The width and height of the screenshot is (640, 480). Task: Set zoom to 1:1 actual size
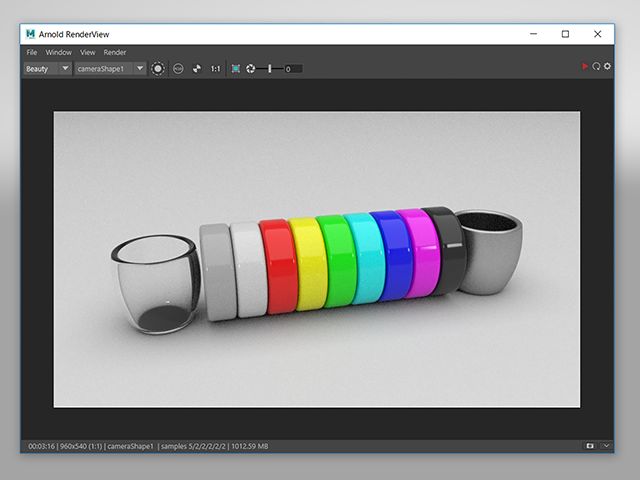(x=215, y=69)
